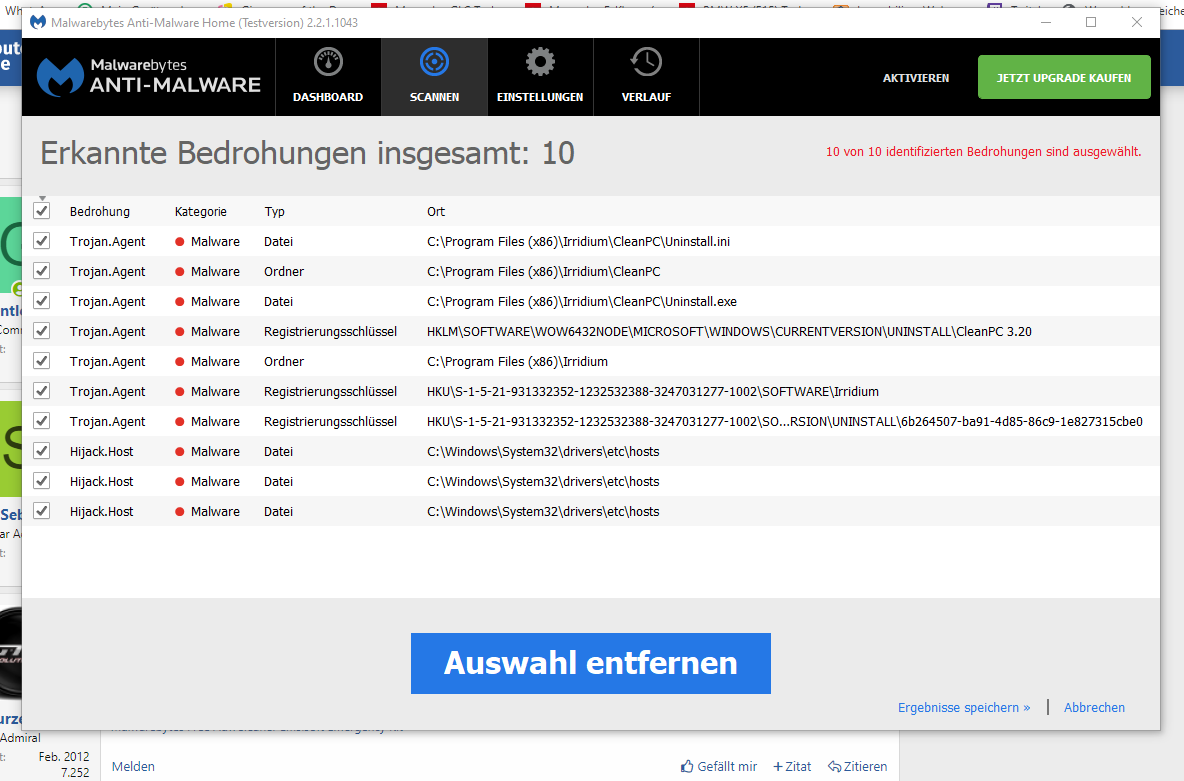The height and width of the screenshot is (781, 1184).
Task: Click the Abbrechen link
Action: 1094,708
